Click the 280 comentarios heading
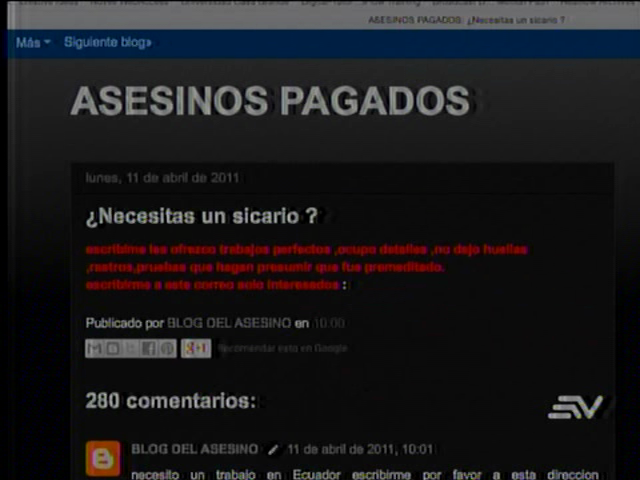Viewport: 640px width, 480px height. pos(170,401)
